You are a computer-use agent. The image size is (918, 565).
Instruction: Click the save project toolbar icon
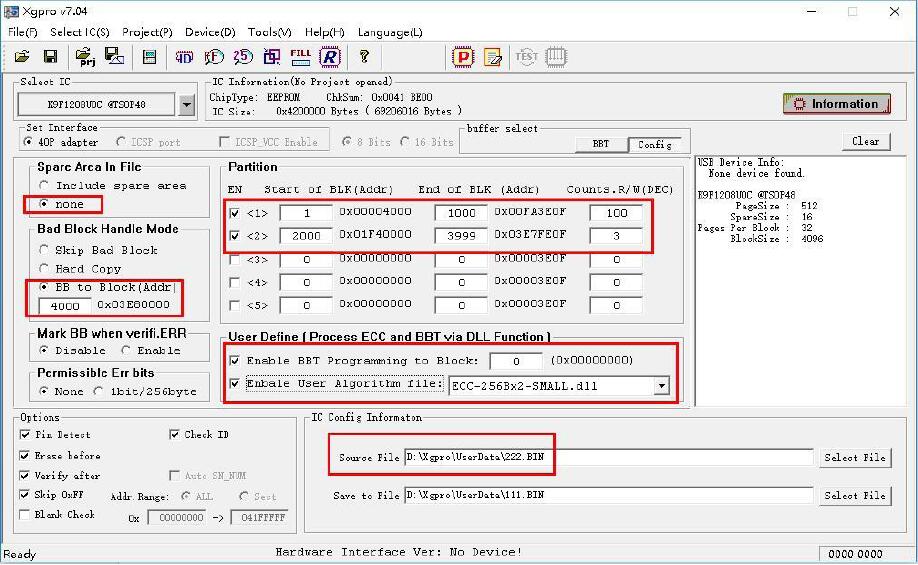click(114, 57)
